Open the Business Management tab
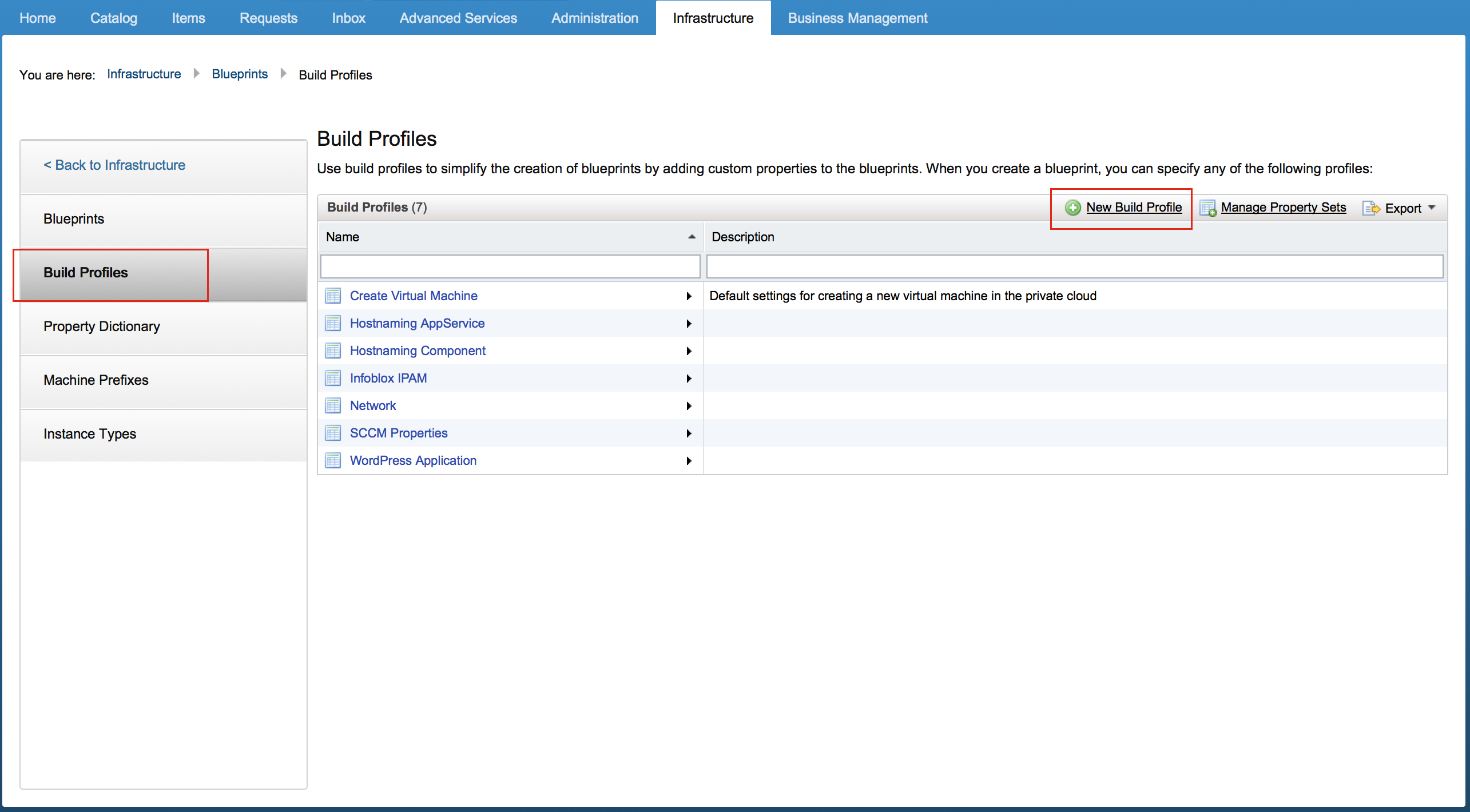The height and width of the screenshot is (812, 1470). click(857, 18)
